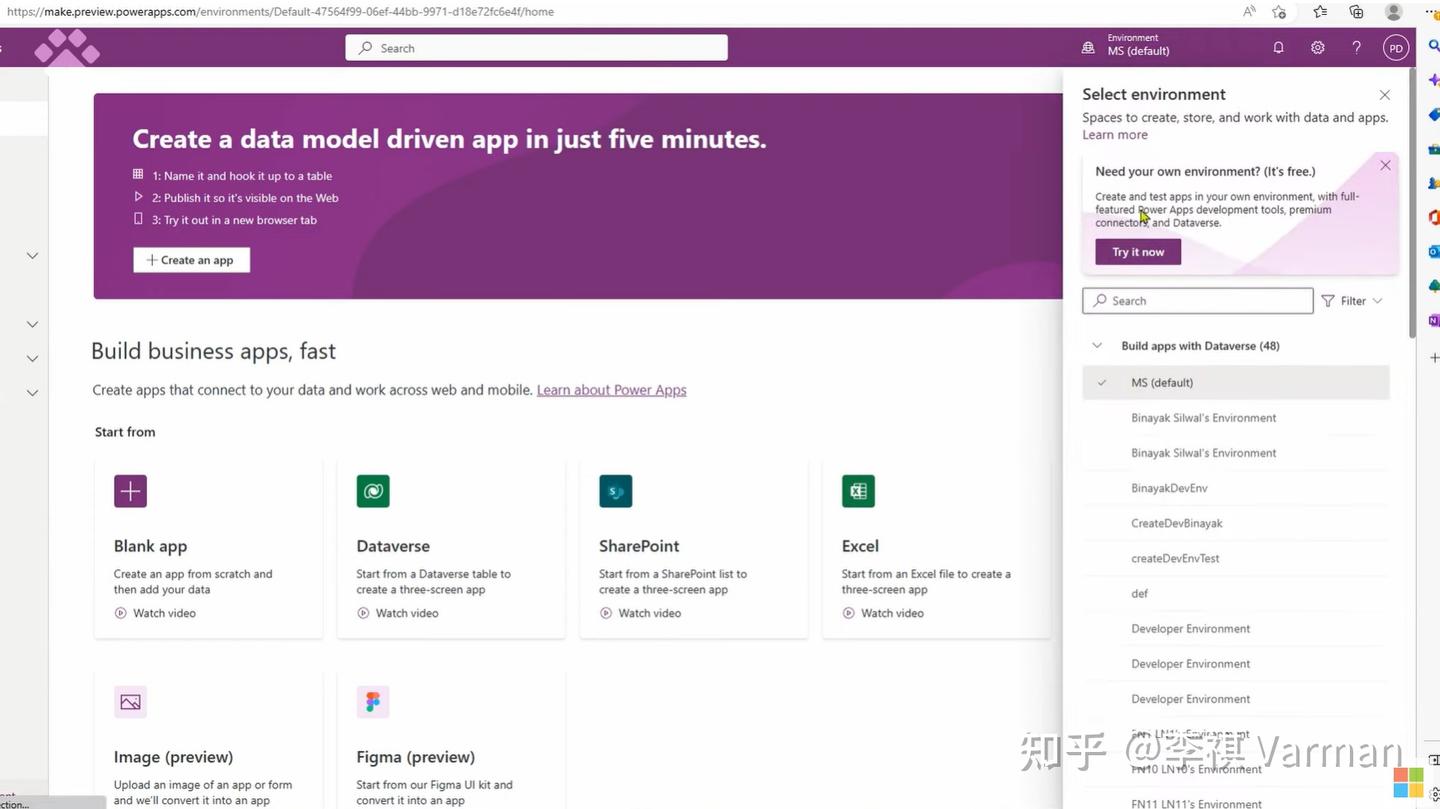
Task: Open the Outlook icon in Edge sidebar
Action: (x=1433, y=251)
